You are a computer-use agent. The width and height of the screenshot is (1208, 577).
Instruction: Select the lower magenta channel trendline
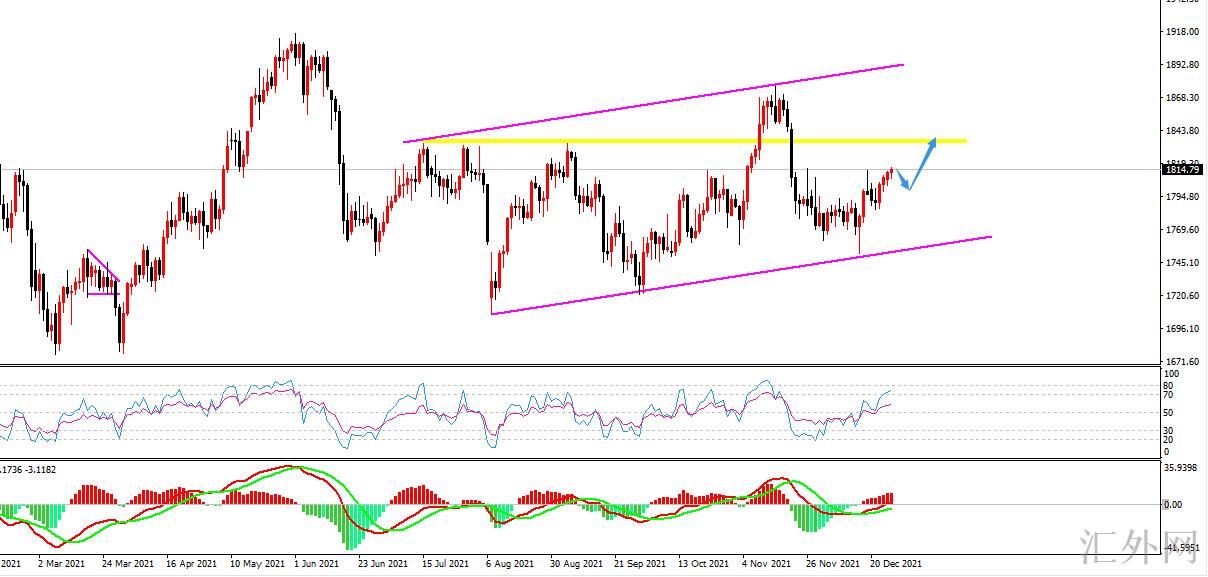(x=740, y=275)
